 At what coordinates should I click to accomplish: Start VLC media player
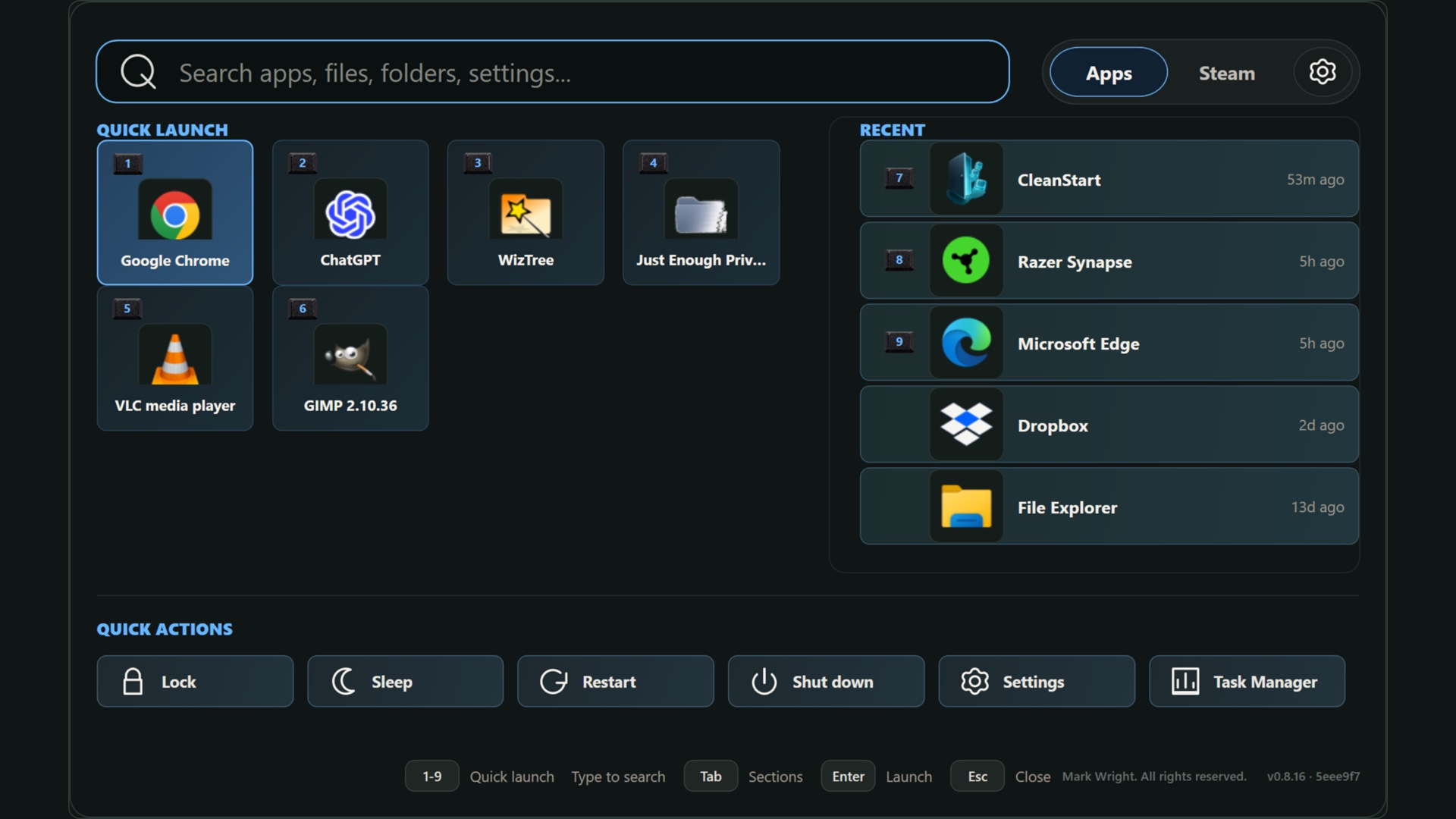pos(175,358)
